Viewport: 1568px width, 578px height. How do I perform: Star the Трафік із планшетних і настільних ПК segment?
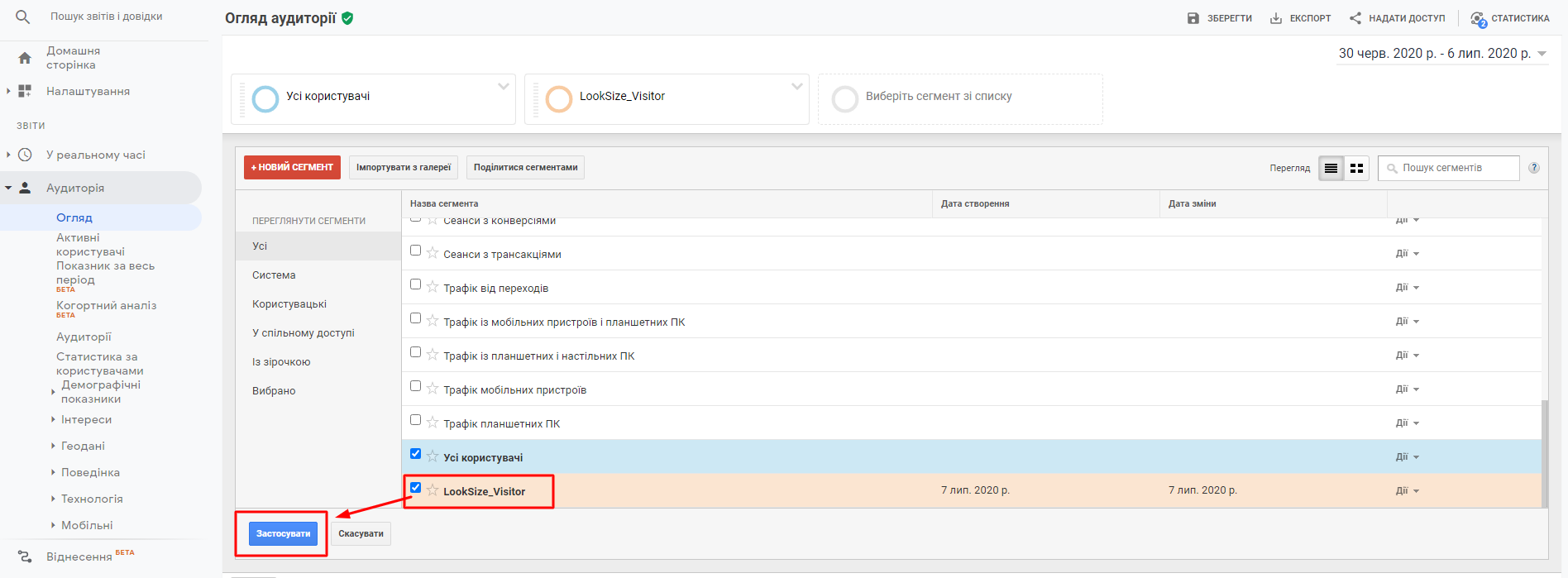click(433, 355)
